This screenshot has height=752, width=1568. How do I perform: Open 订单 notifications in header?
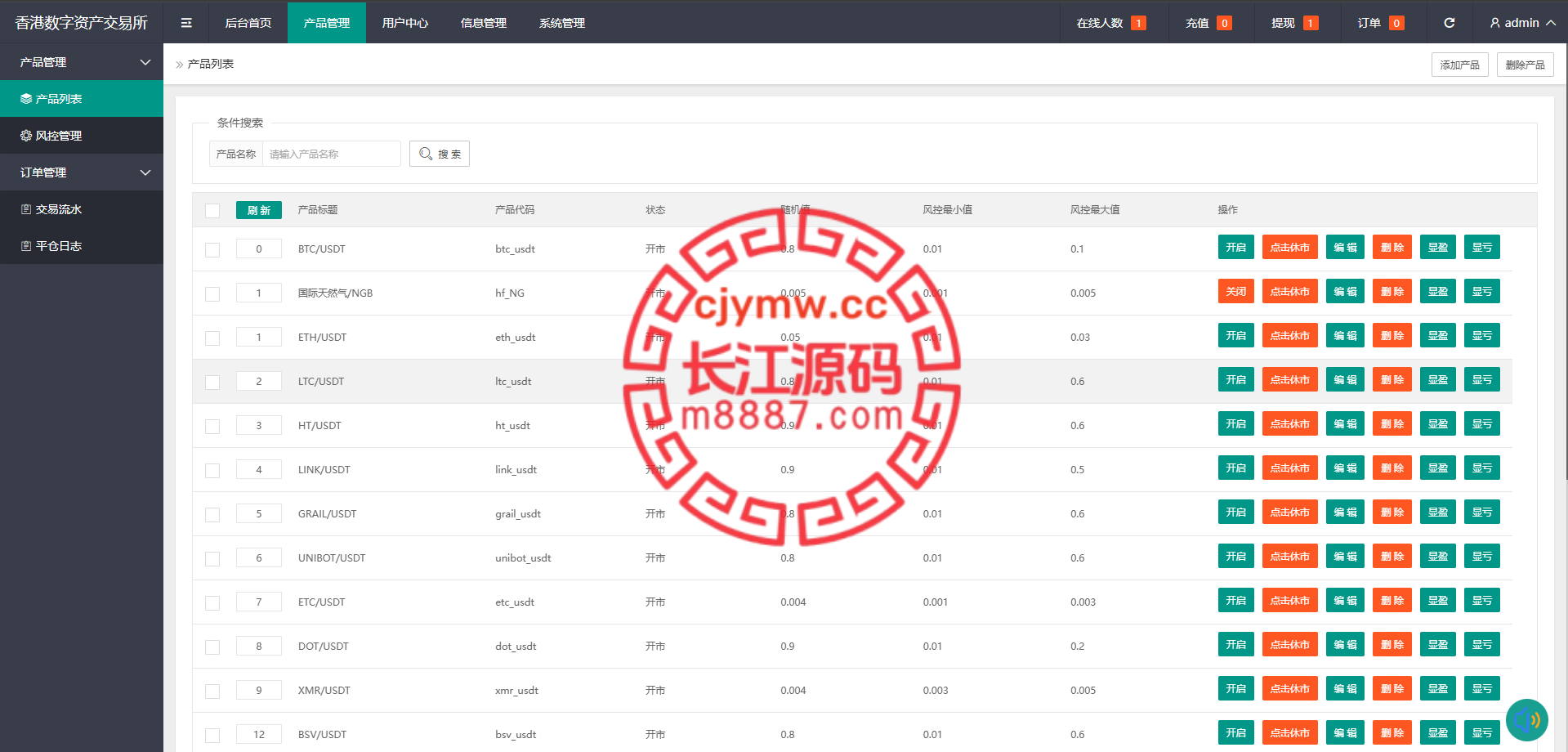click(x=1381, y=23)
